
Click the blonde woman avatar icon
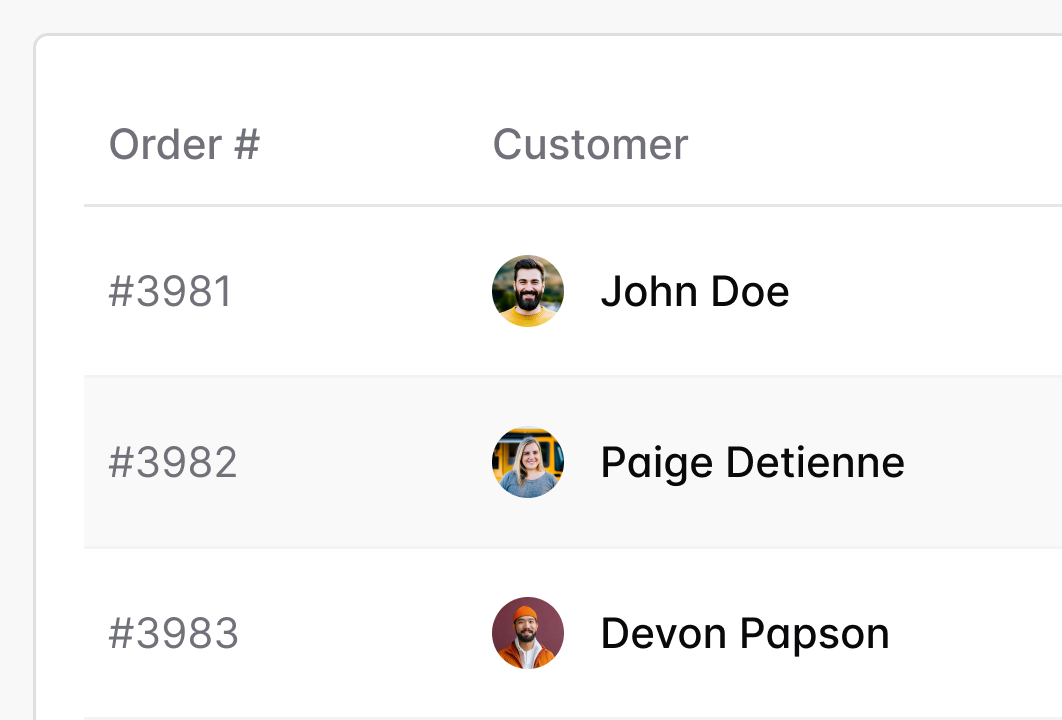click(528, 462)
